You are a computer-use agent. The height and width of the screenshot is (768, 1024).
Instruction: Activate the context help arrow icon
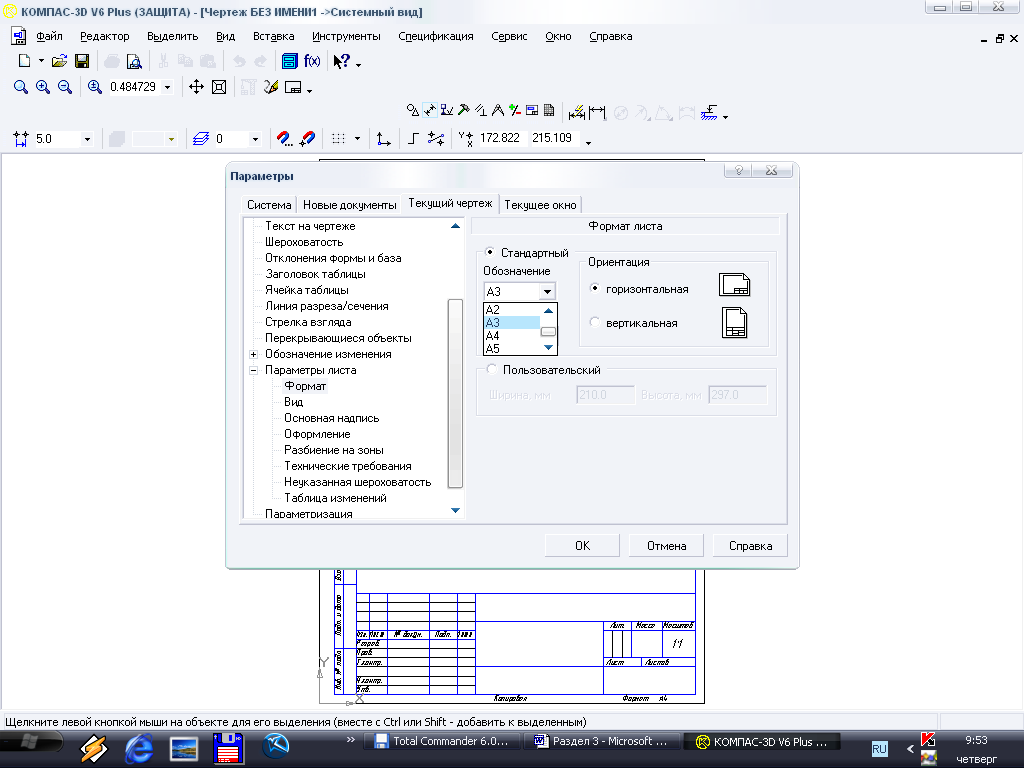pos(342,61)
